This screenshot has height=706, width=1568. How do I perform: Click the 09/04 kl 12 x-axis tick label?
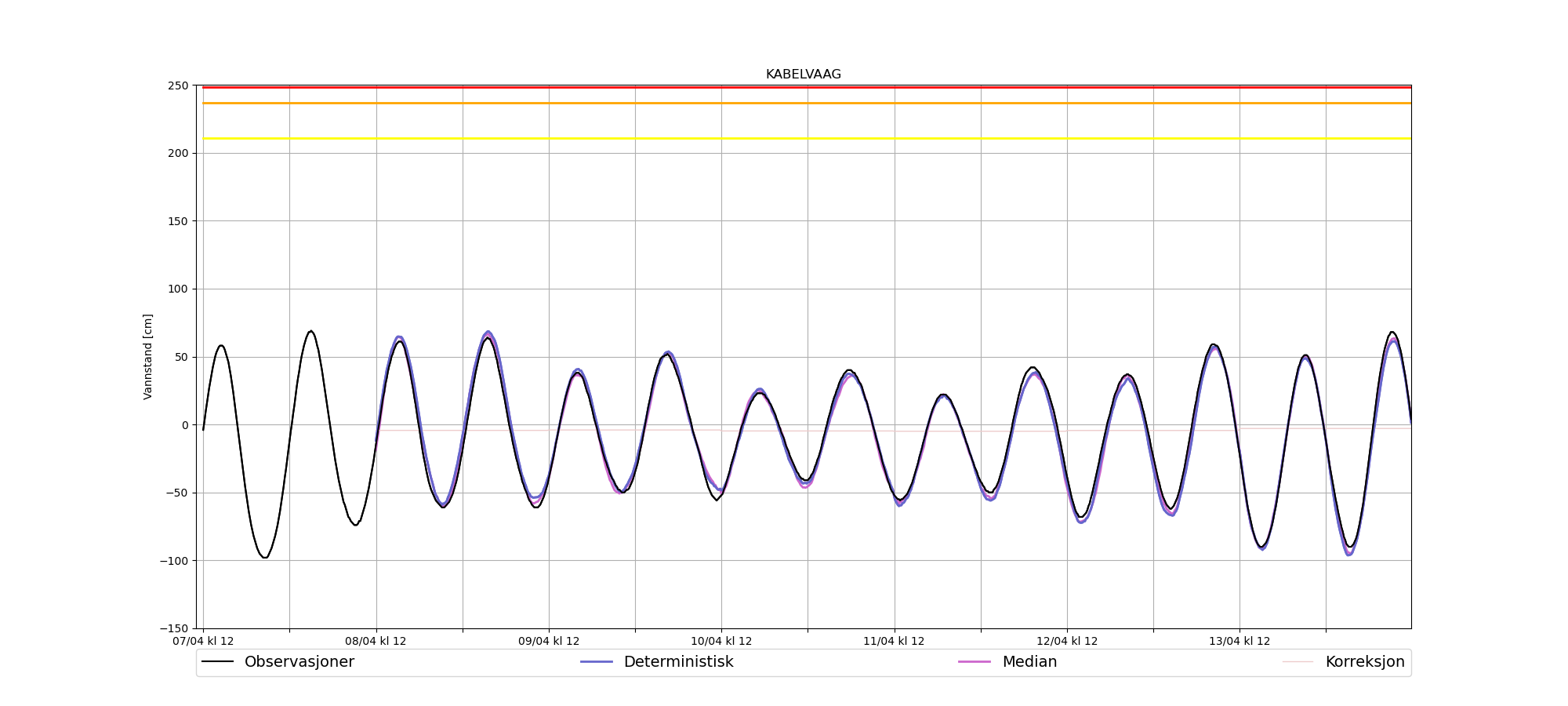(x=549, y=641)
